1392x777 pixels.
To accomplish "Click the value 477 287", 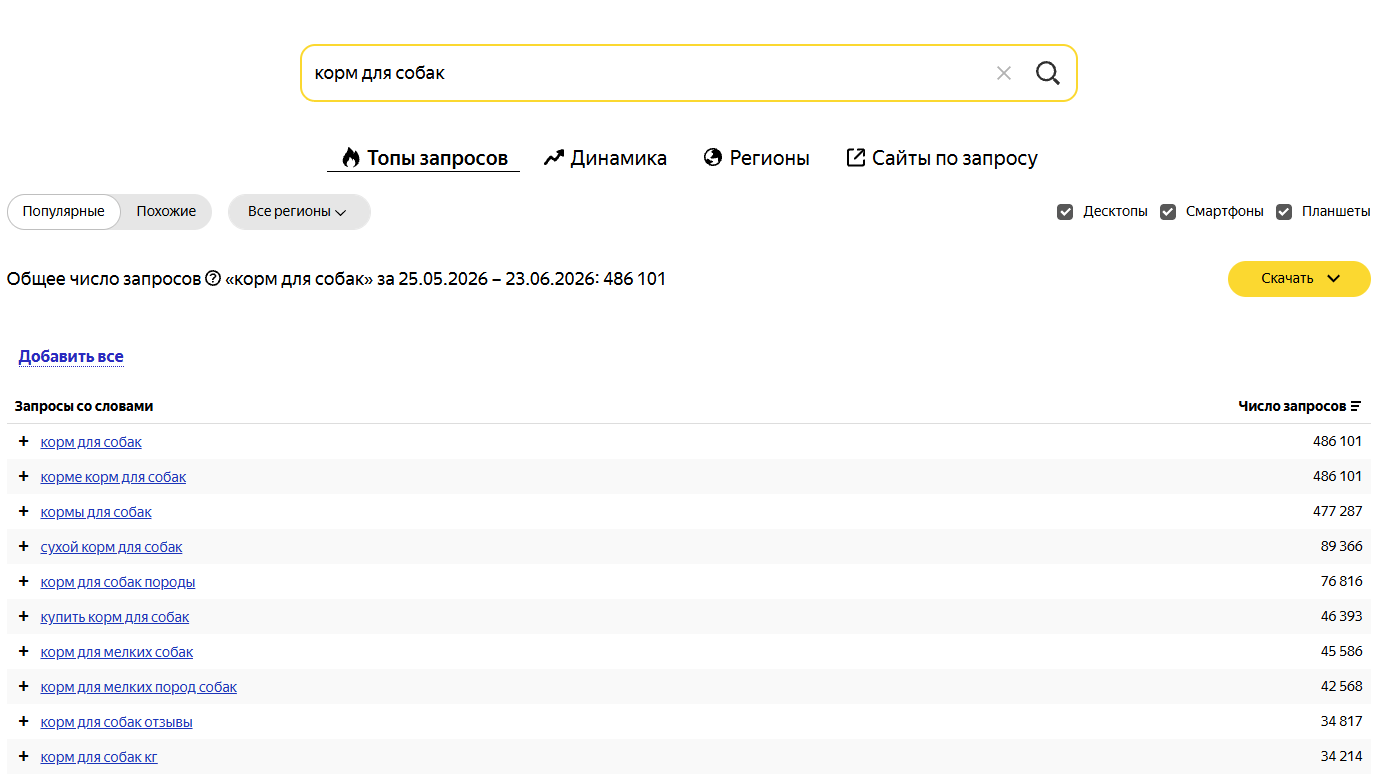I will coord(1337,511).
